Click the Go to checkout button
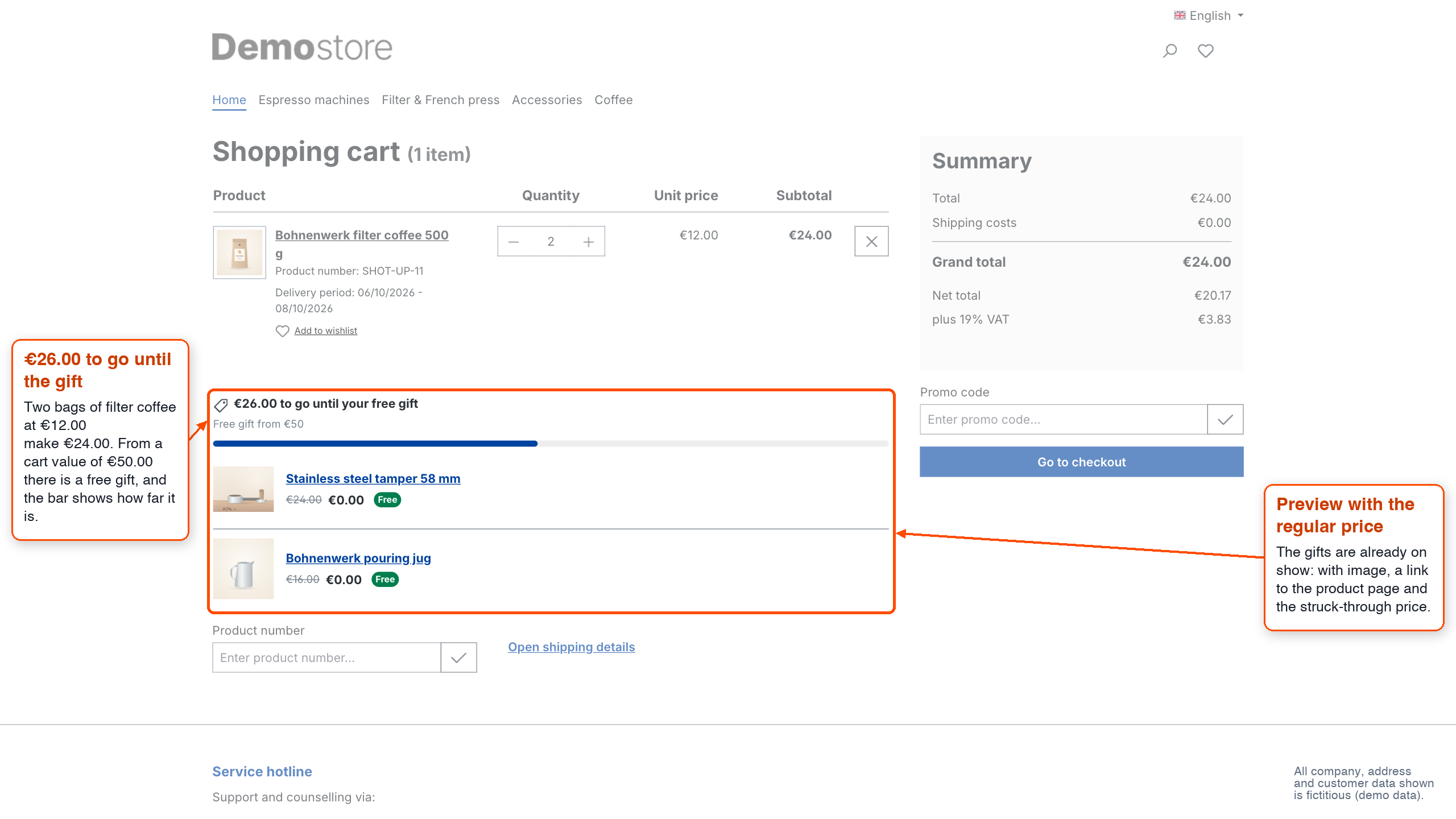Screen dimensions: 1456x819 [x=1081, y=462]
